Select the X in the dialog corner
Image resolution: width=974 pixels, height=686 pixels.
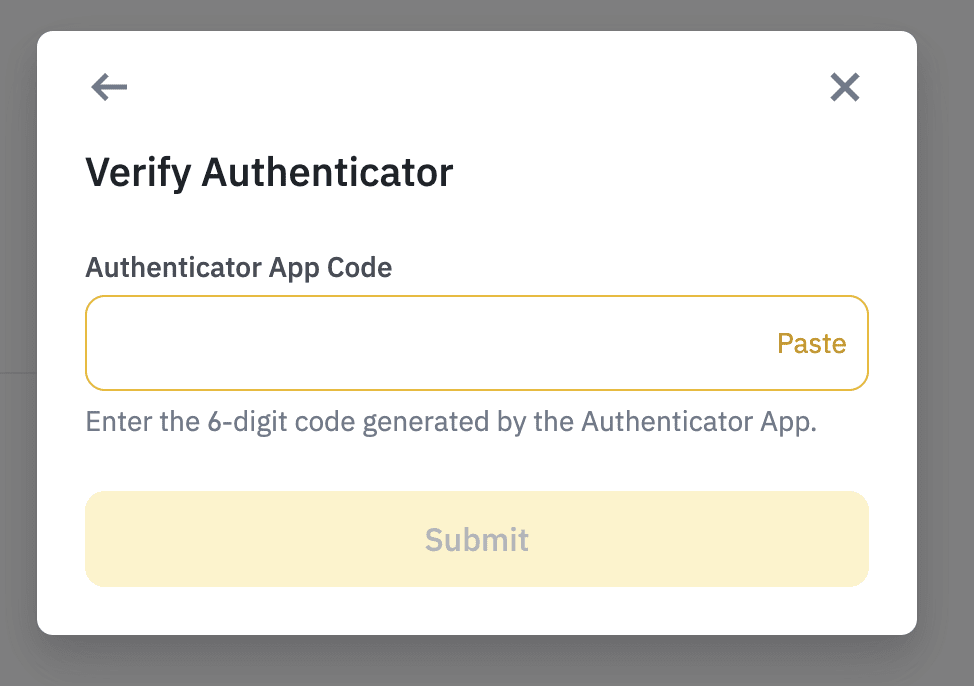[x=845, y=88]
